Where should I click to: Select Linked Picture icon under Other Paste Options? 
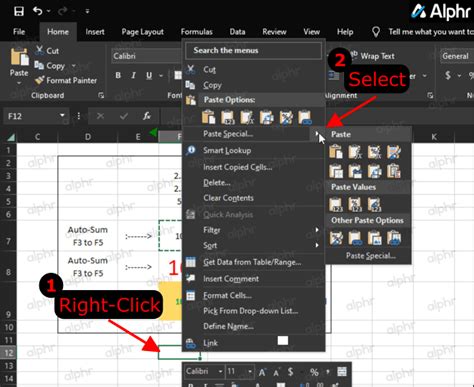tap(394, 238)
